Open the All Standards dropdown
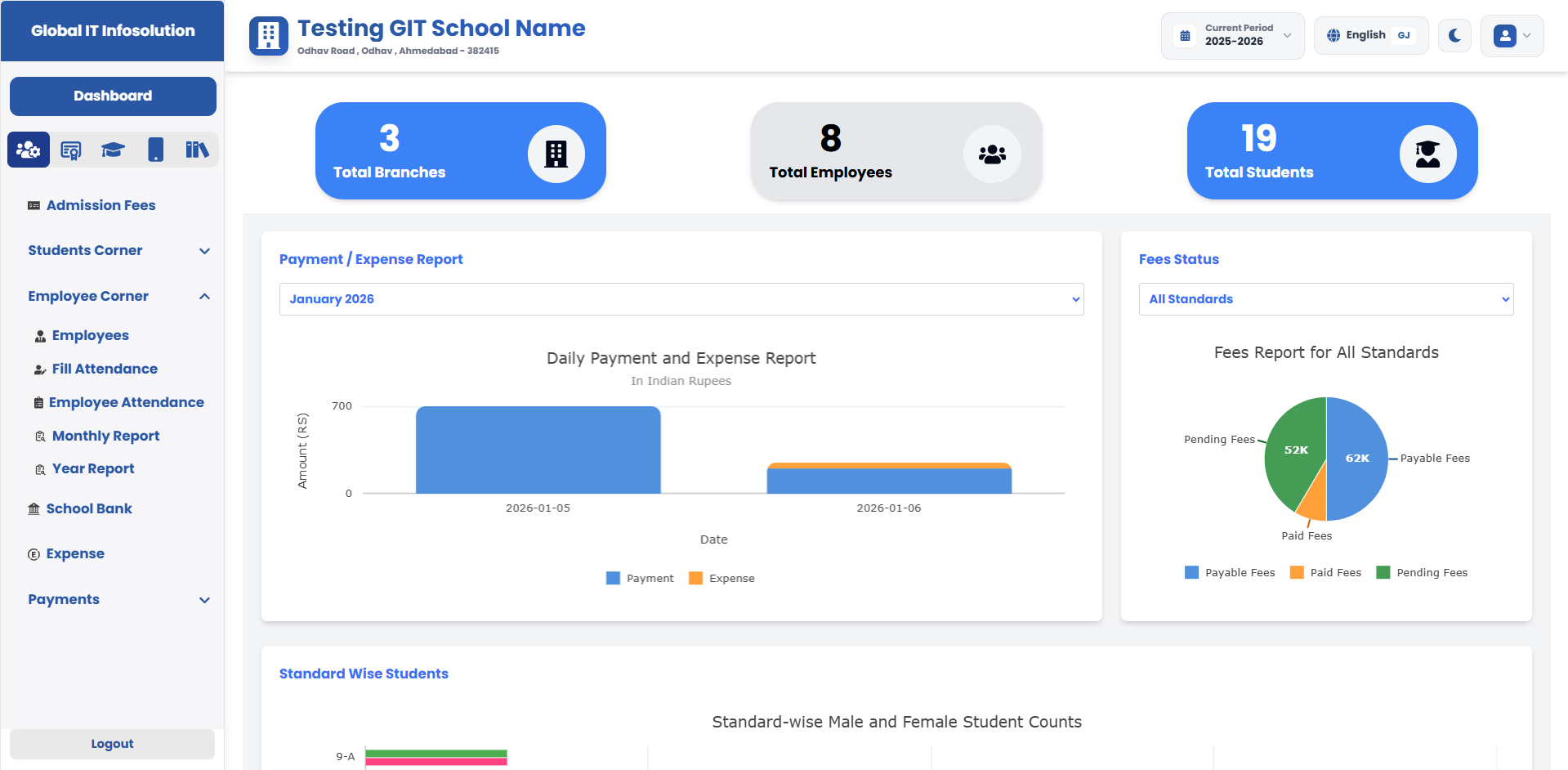This screenshot has width=1568, height=770. [1325, 299]
